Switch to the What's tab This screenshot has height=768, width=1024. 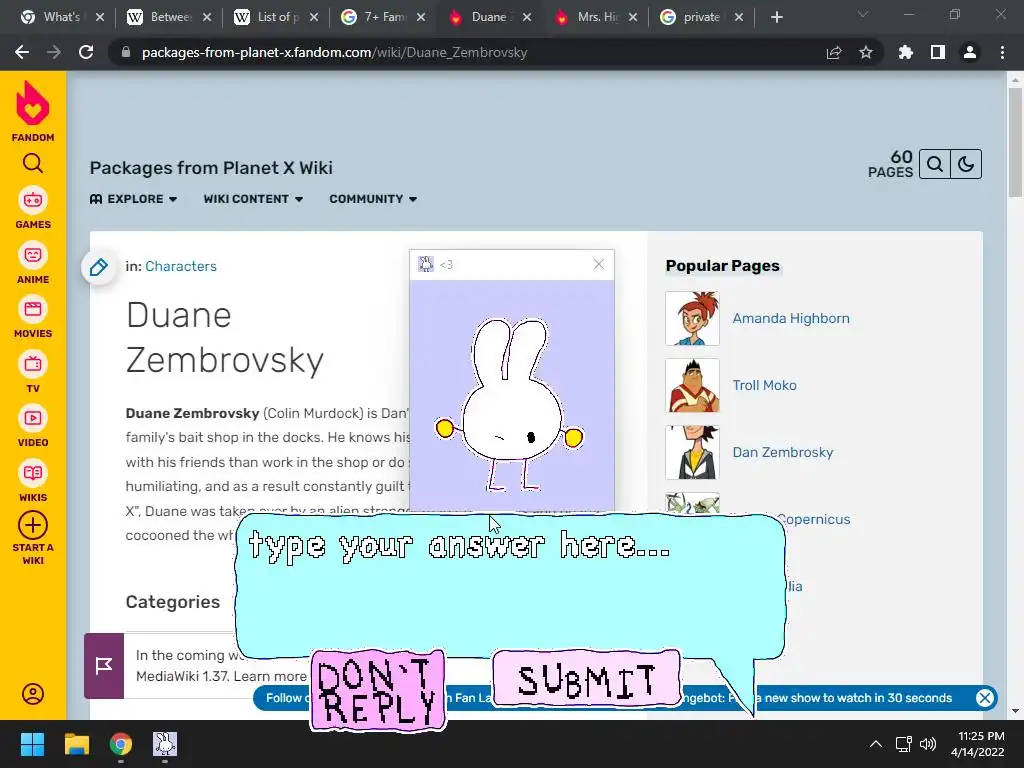click(62, 17)
